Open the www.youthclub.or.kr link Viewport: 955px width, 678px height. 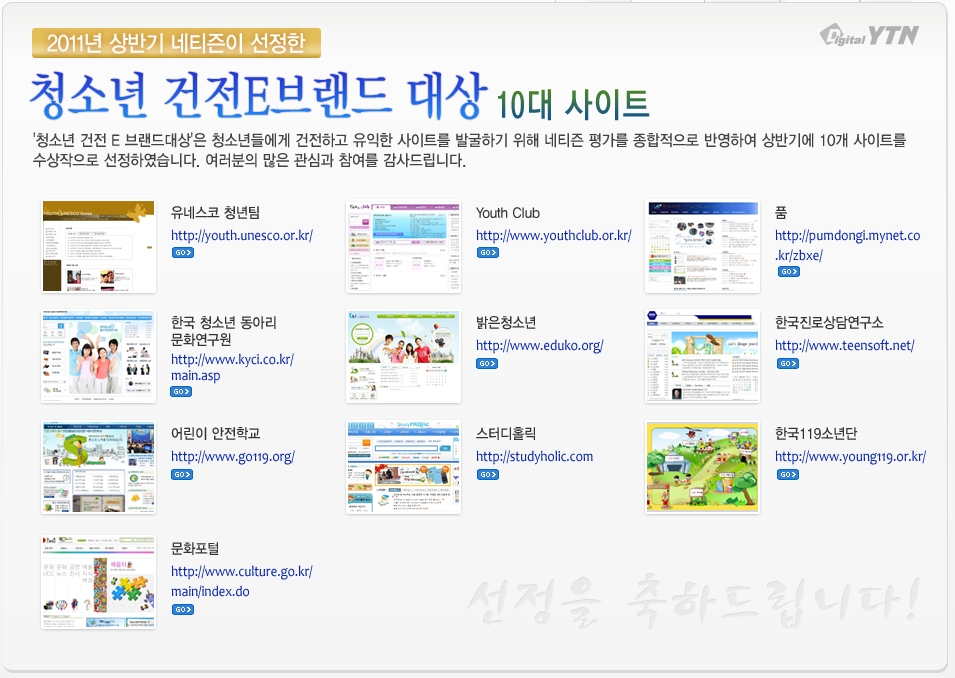click(554, 235)
